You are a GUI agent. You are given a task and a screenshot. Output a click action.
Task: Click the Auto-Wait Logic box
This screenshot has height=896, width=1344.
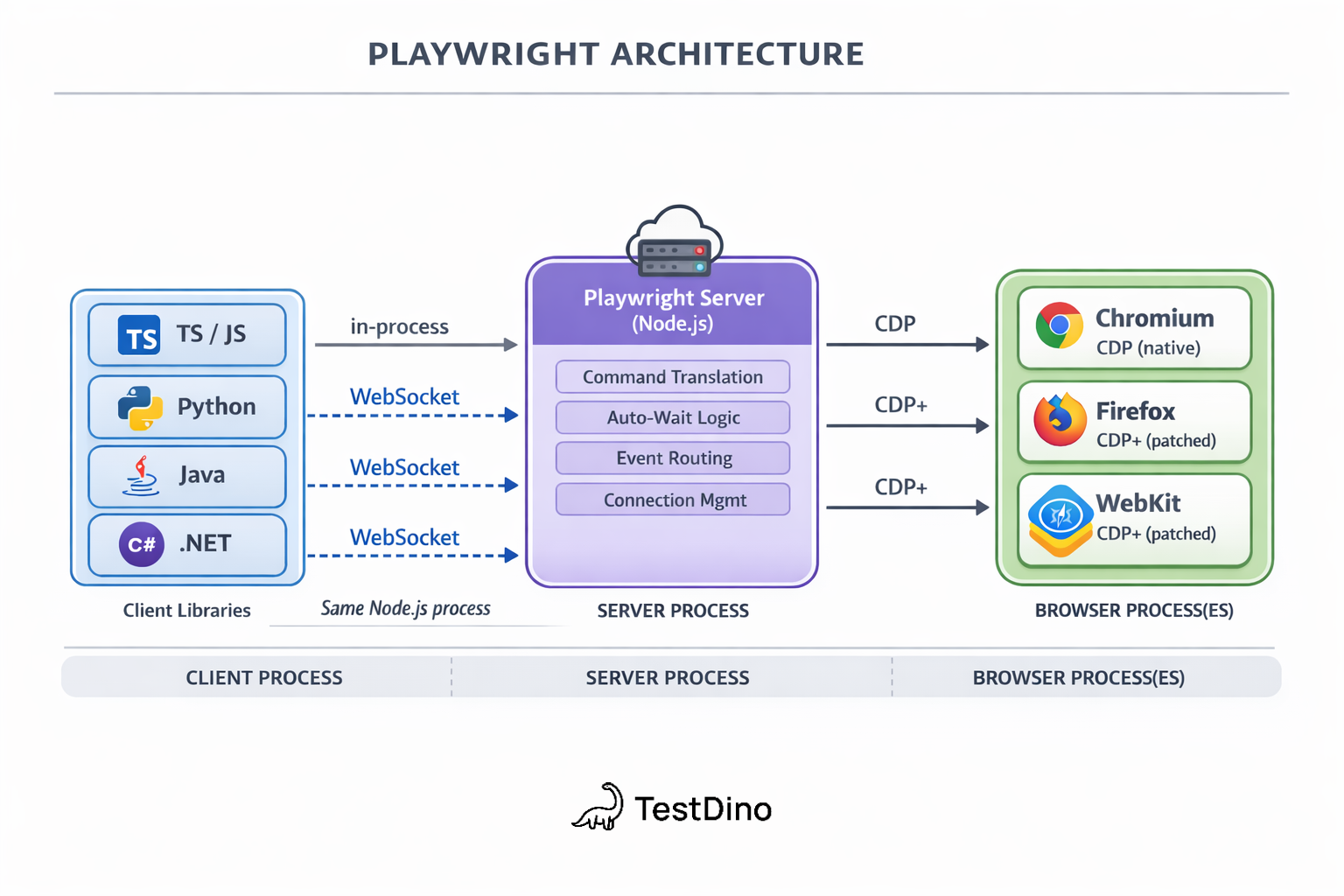coord(673,418)
